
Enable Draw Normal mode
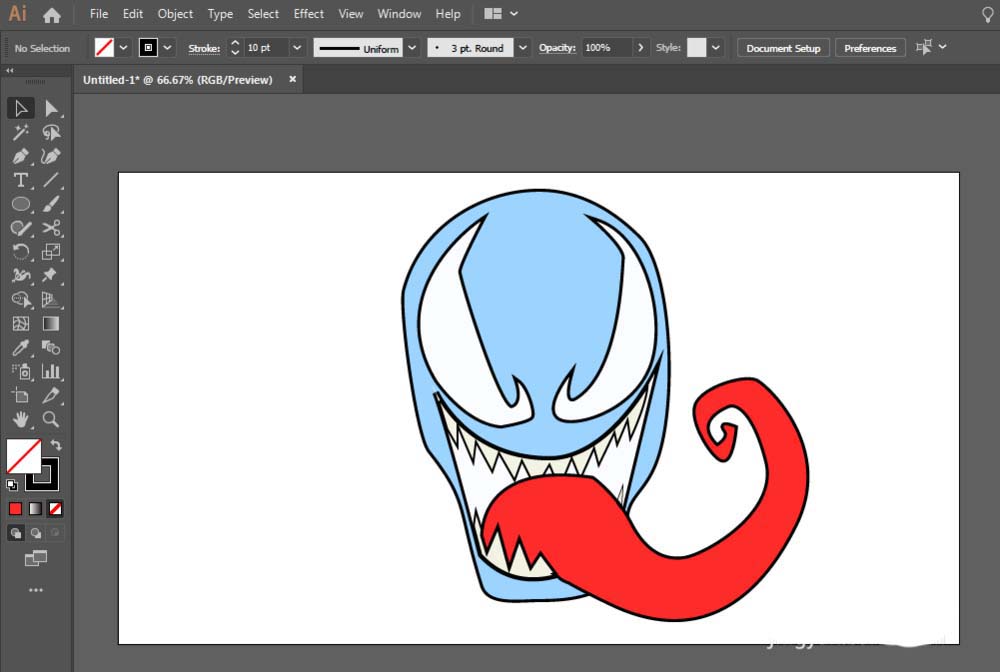(16, 533)
